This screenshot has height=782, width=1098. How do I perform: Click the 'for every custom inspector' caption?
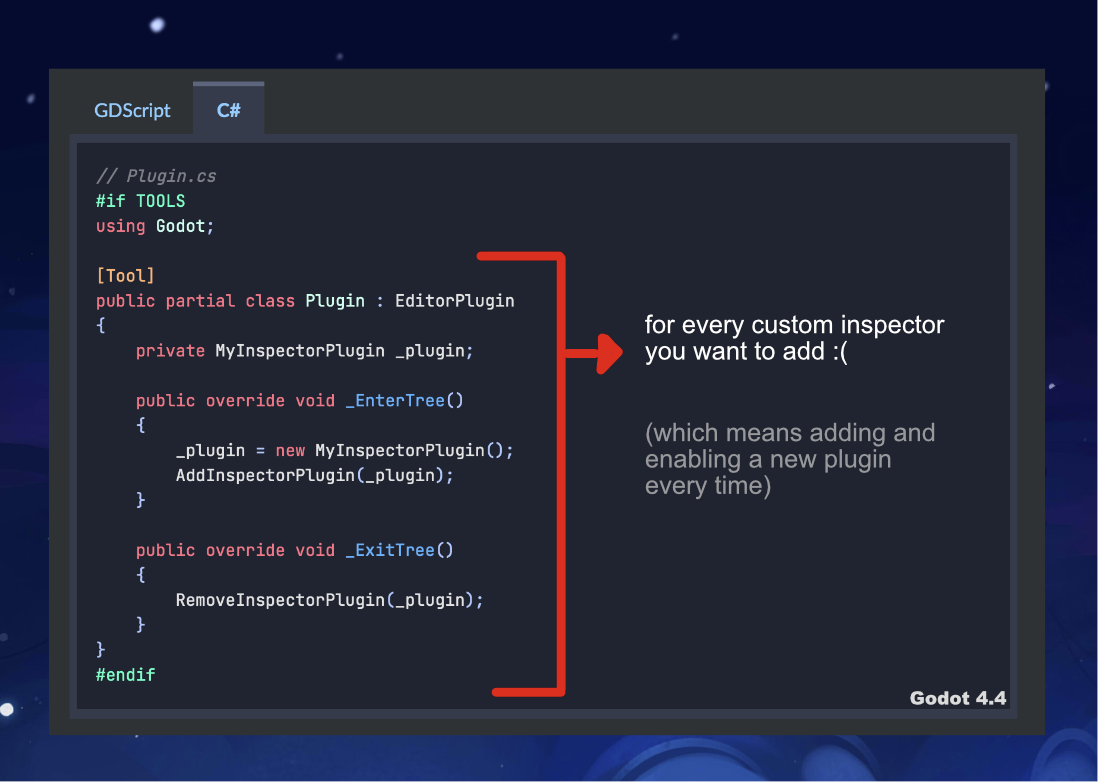794,338
